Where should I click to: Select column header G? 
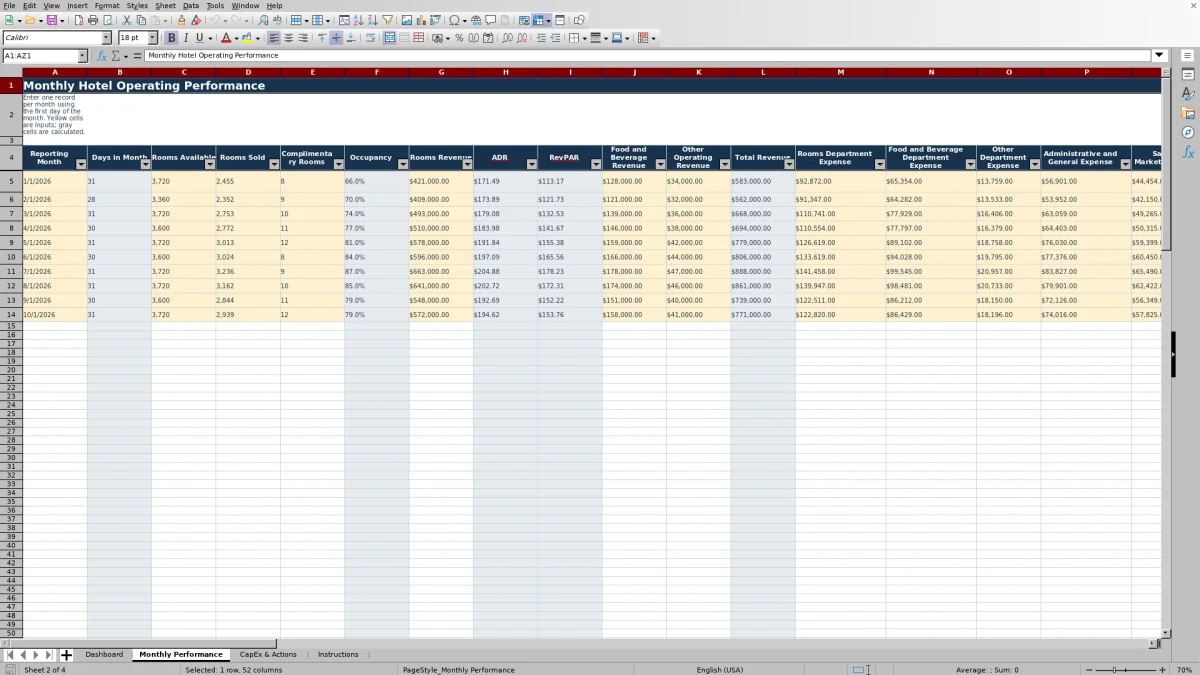[x=441, y=72]
